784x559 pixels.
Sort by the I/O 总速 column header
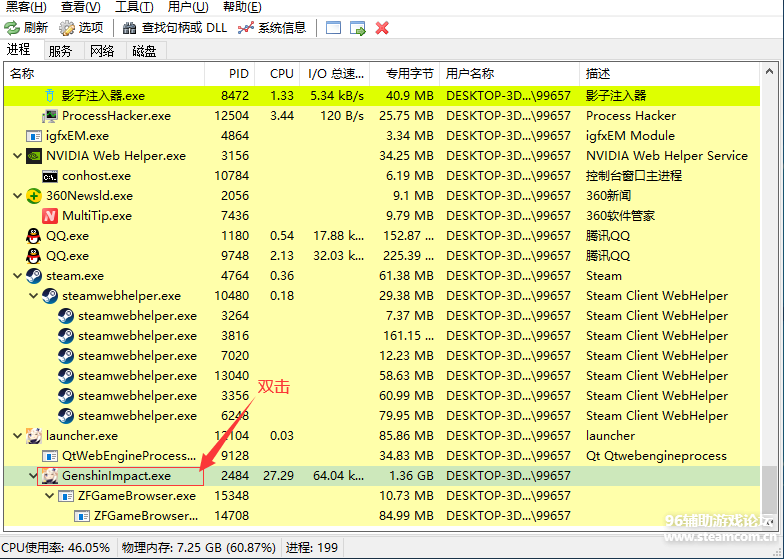pyautogui.click(x=334, y=74)
